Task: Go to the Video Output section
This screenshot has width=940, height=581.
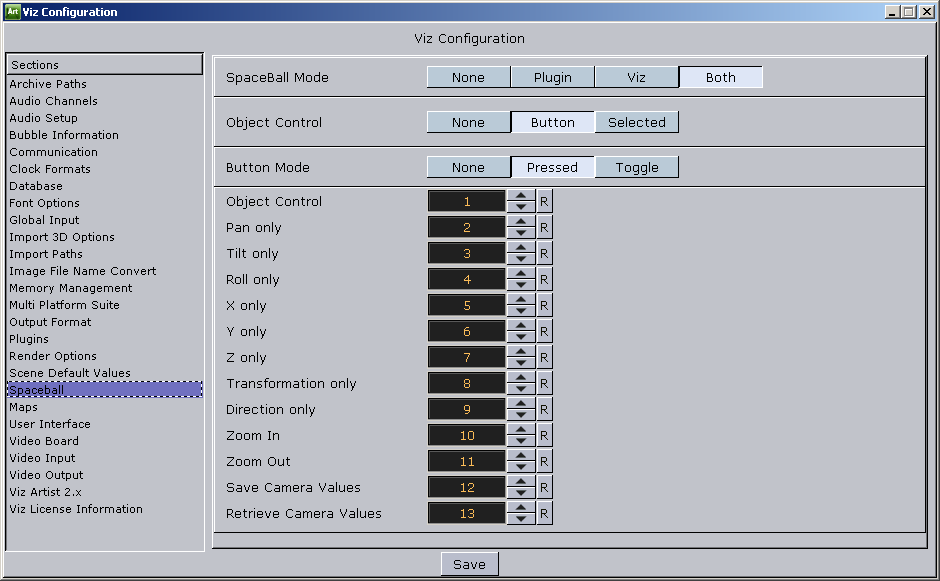Action: [46, 475]
